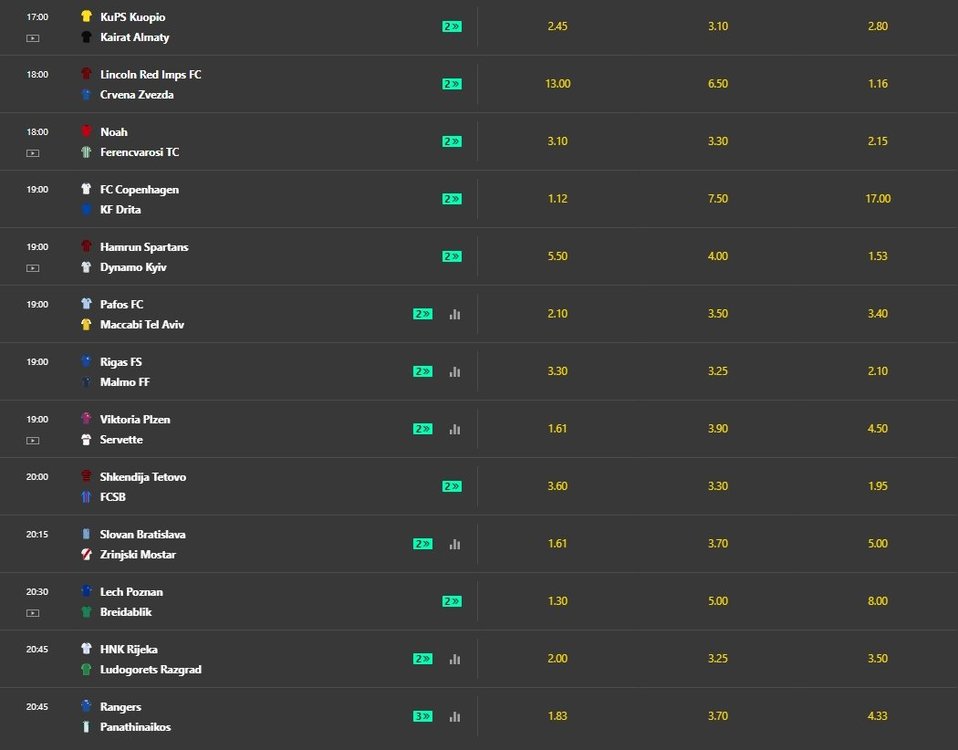The height and width of the screenshot is (750, 958).
Task: Click live stream icon for Noah match
Action: click(33, 153)
